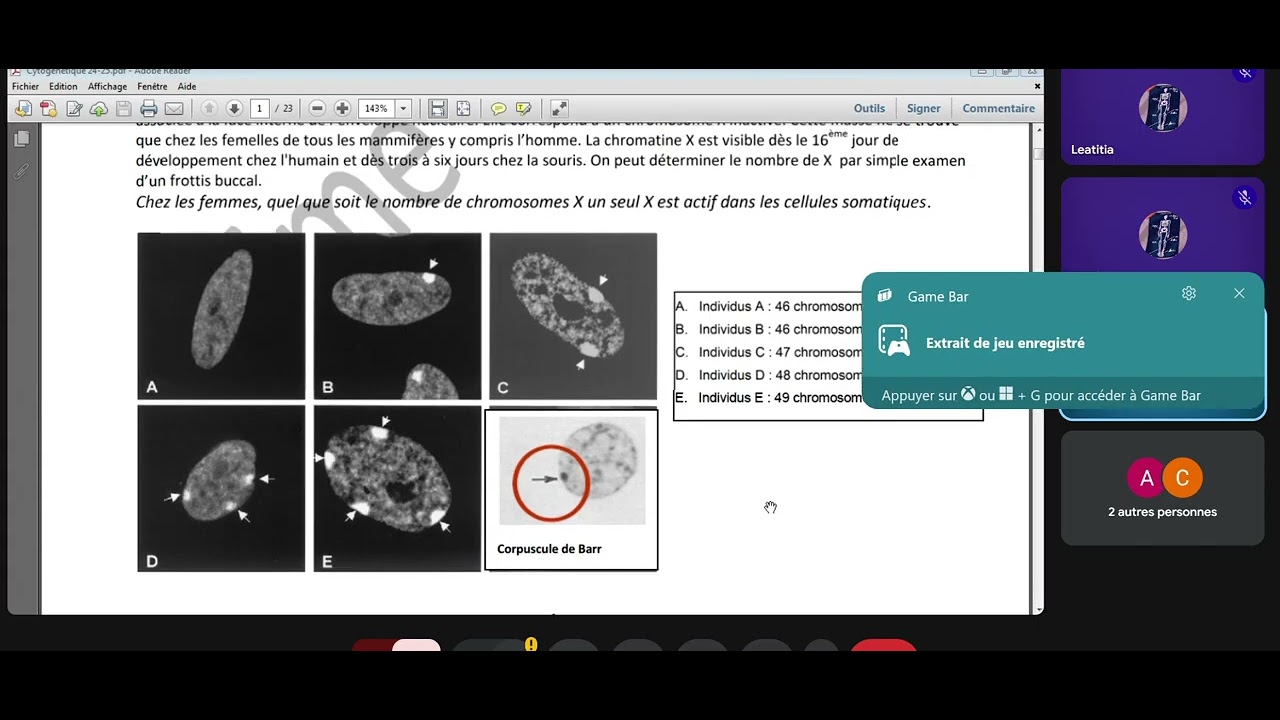The height and width of the screenshot is (720, 1280).
Task: Click the email envelope icon in toolbar
Action: pos(174,108)
